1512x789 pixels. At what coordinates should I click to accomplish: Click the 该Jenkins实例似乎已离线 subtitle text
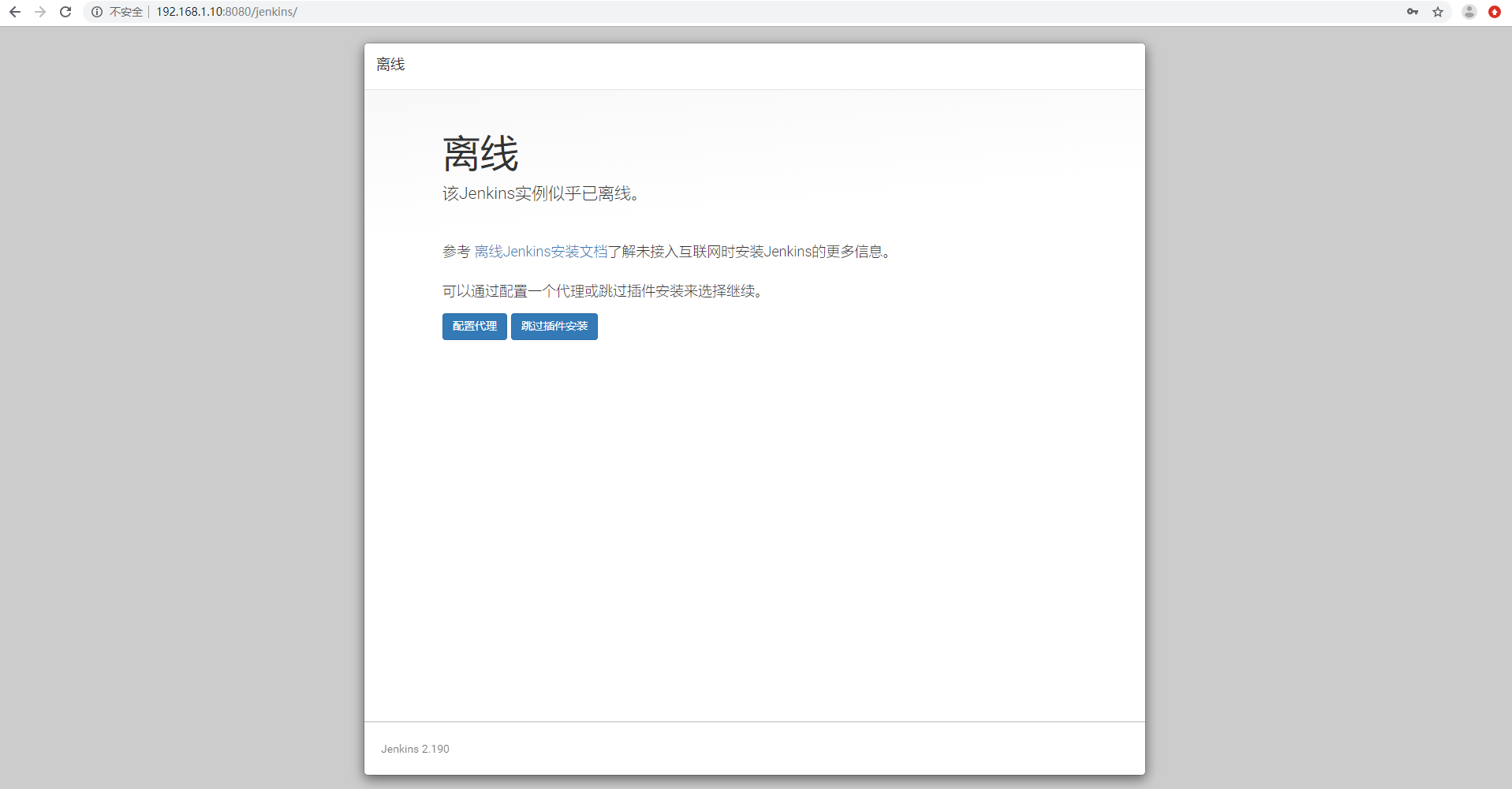tap(540, 193)
